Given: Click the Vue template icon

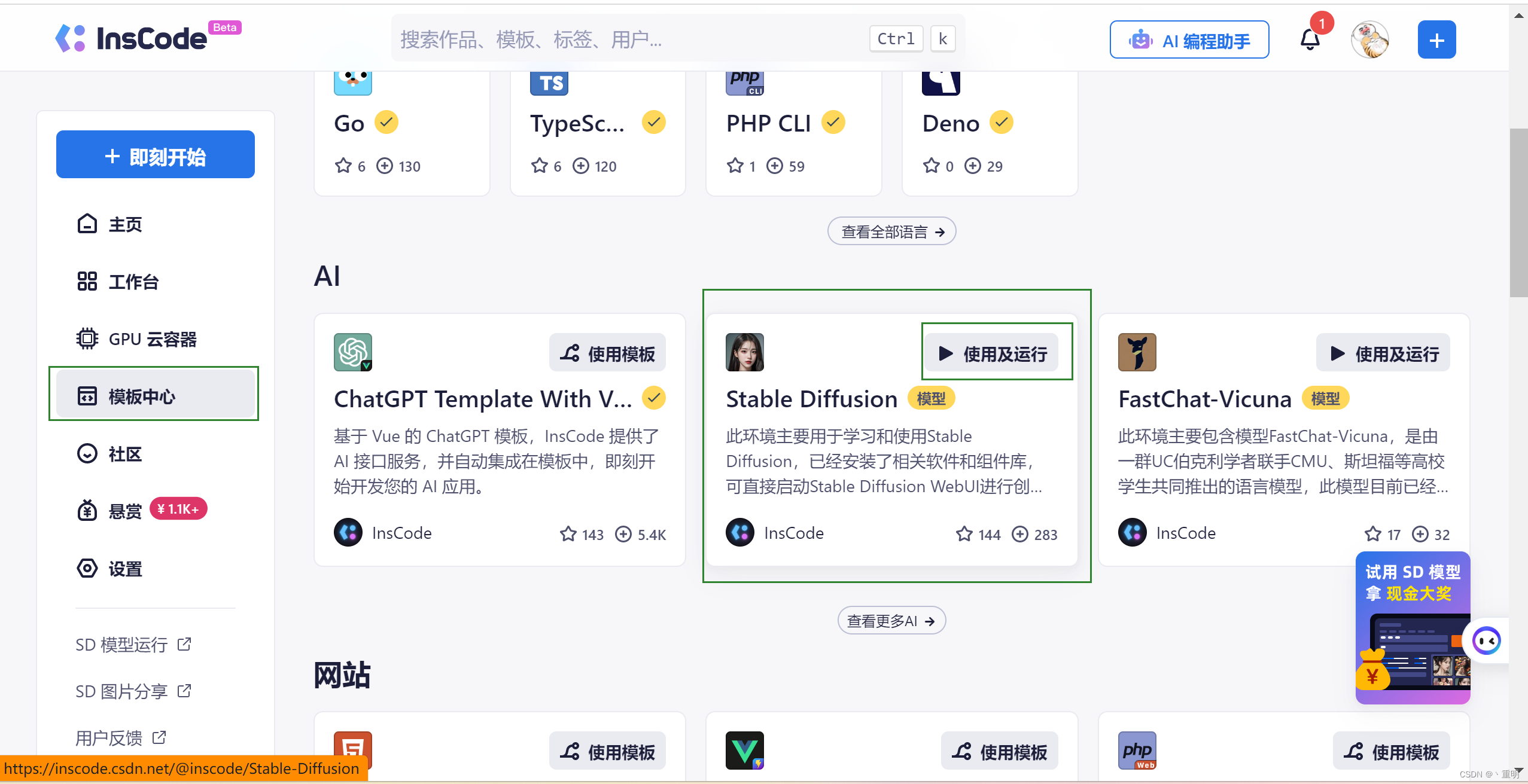Looking at the screenshot, I should coord(744,751).
